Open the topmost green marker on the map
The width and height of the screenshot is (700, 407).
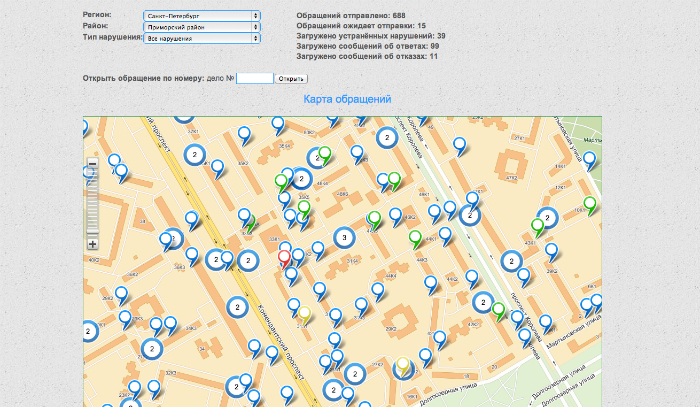tap(324, 154)
